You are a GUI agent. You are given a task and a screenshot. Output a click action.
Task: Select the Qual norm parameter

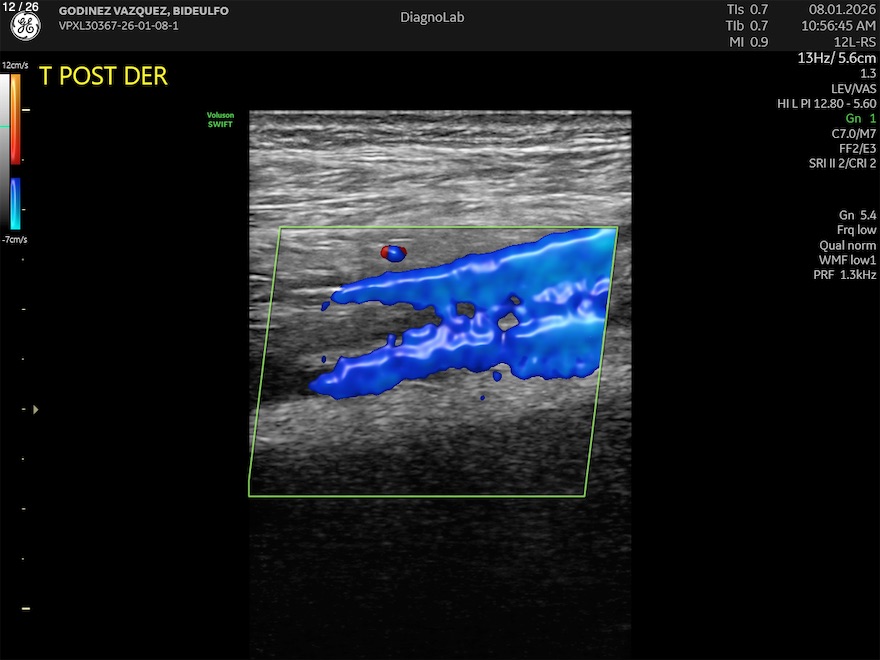tap(847, 245)
